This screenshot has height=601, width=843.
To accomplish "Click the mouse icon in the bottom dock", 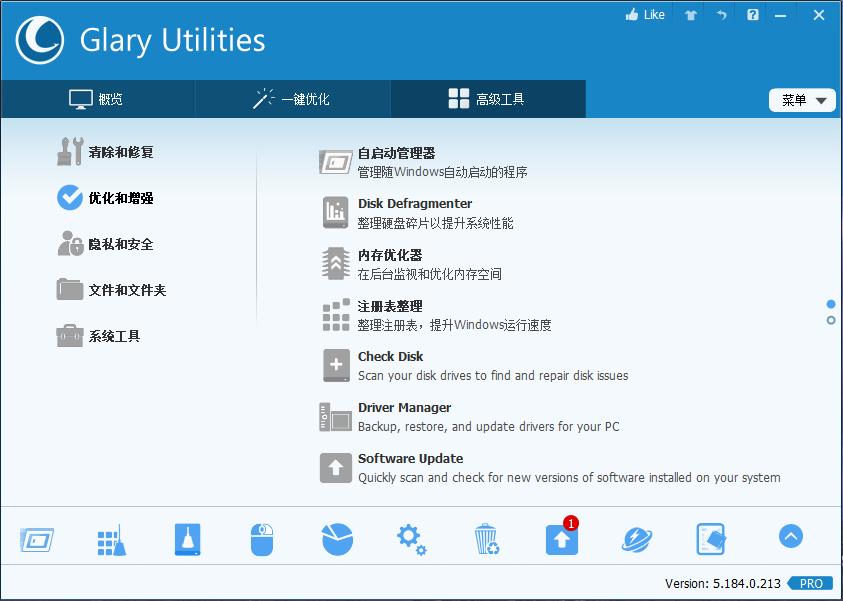I will [x=262, y=539].
